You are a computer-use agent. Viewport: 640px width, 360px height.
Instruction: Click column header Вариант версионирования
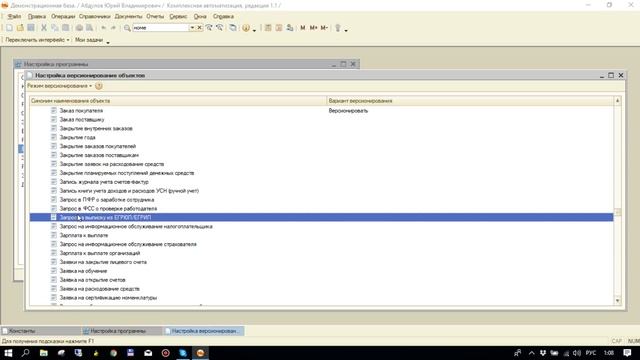click(x=470, y=101)
